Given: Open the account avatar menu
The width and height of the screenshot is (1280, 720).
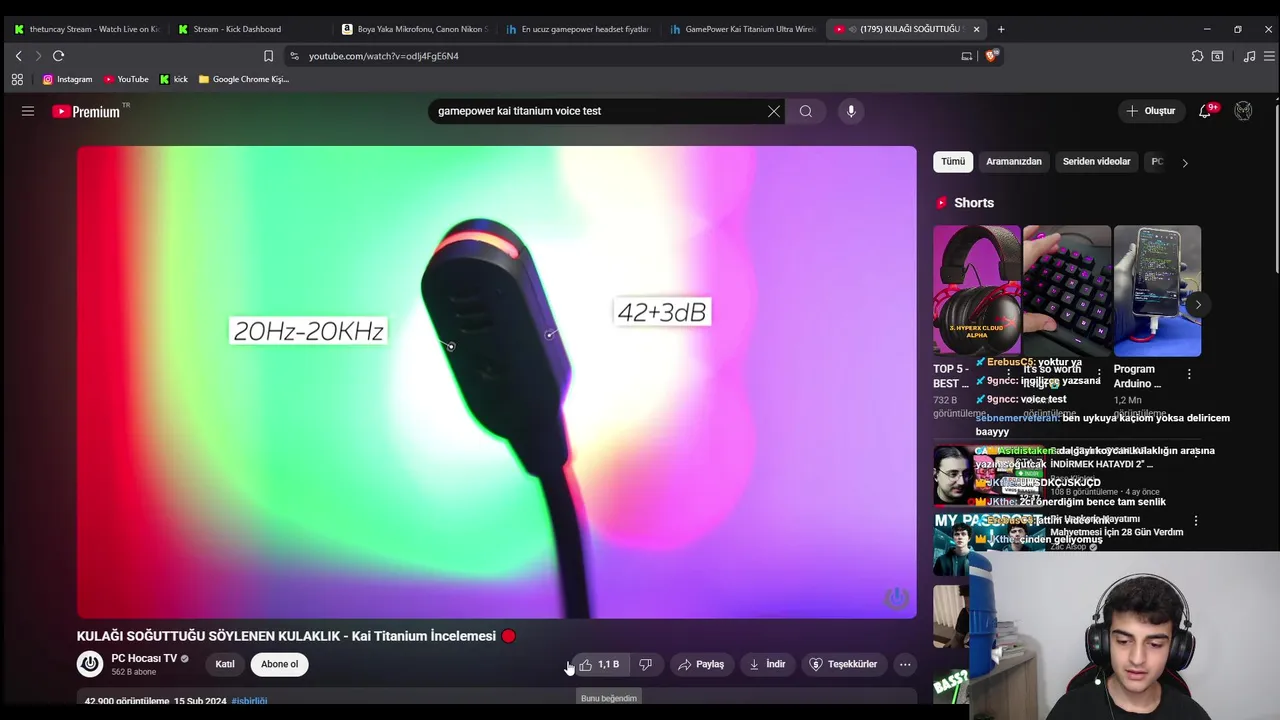Looking at the screenshot, I should click(x=1243, y=111).
